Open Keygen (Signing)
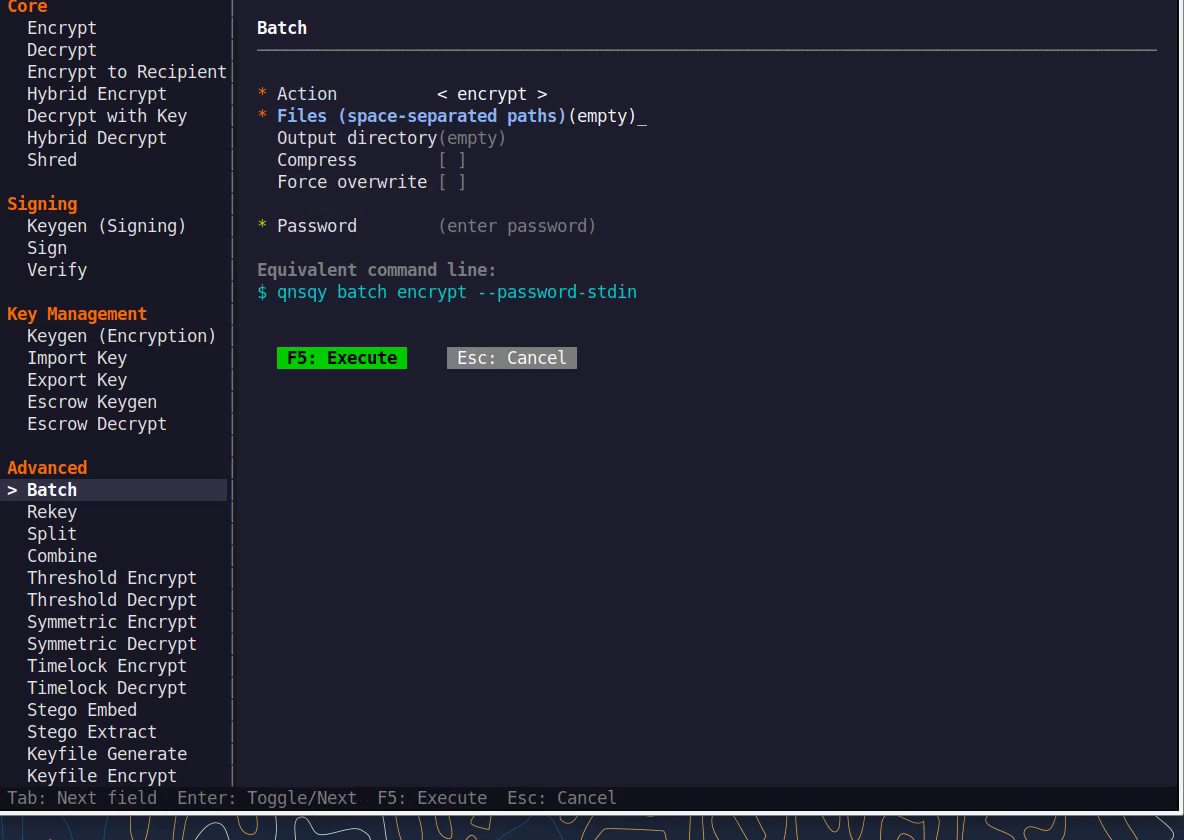 (x=106, y=226)
